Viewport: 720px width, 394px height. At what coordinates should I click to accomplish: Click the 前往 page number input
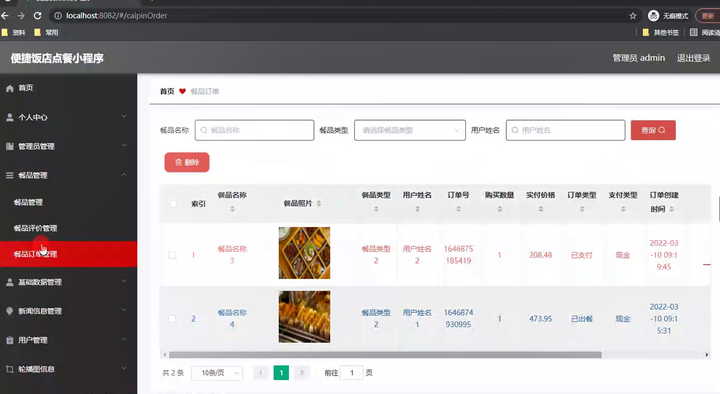click(351, 373)
